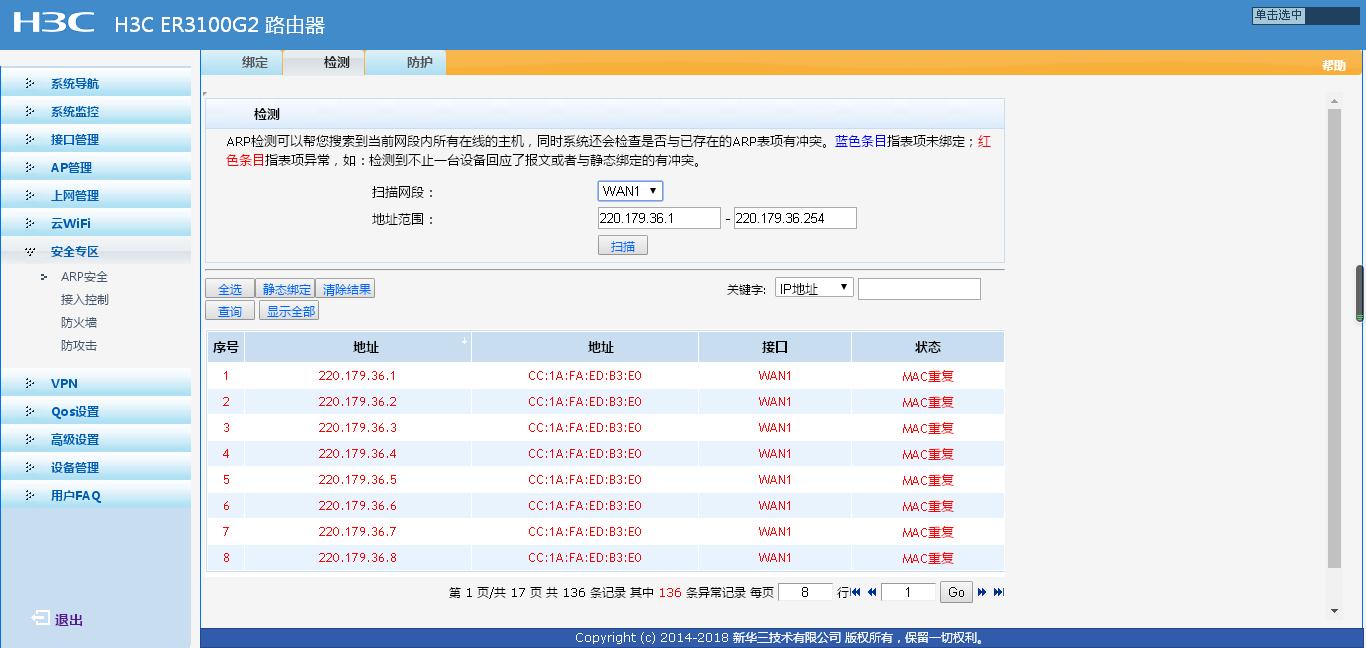This screenshot has height=648, width=1366.
Task: Open the keyword type IP地址 dropdown
Action: 814,288
